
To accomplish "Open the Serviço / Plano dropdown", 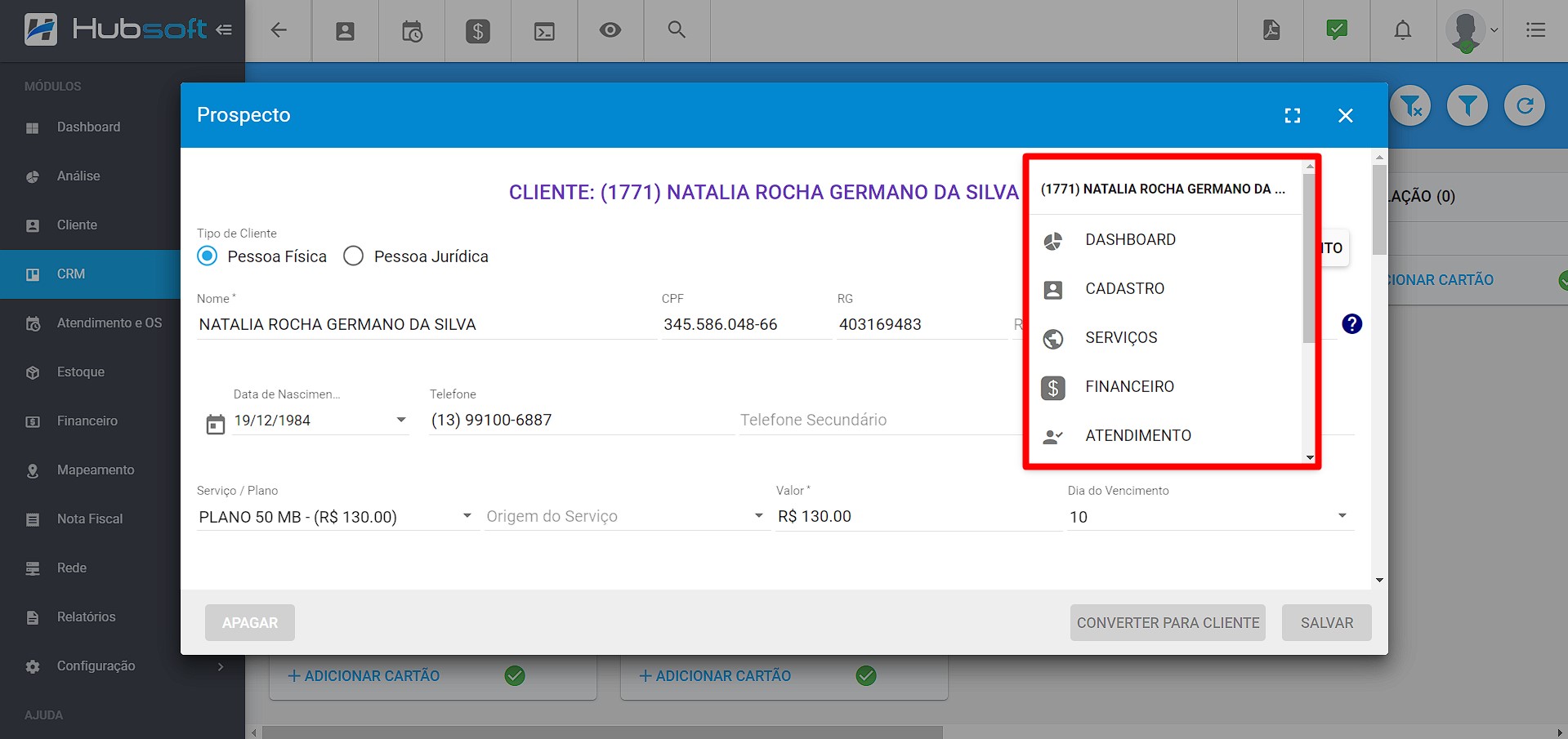I will tap(337, 517).
